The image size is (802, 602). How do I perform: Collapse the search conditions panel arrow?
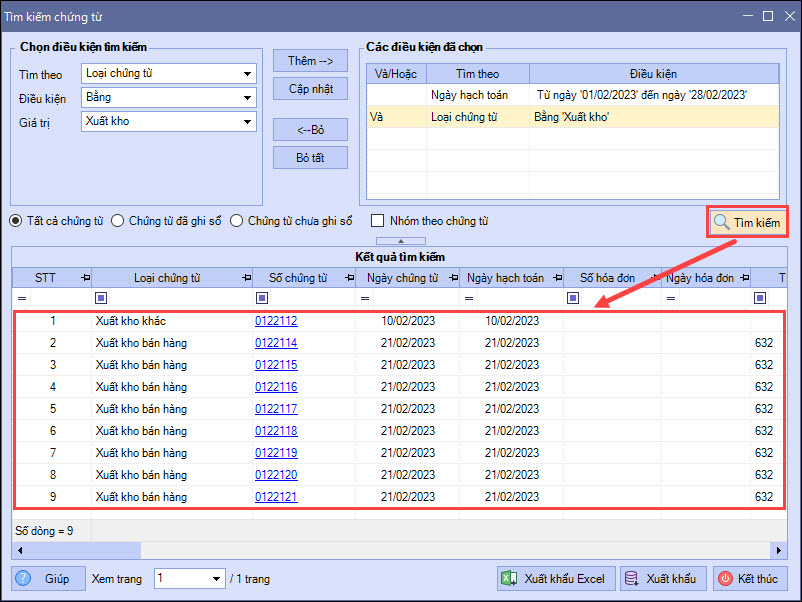(398, 241)
